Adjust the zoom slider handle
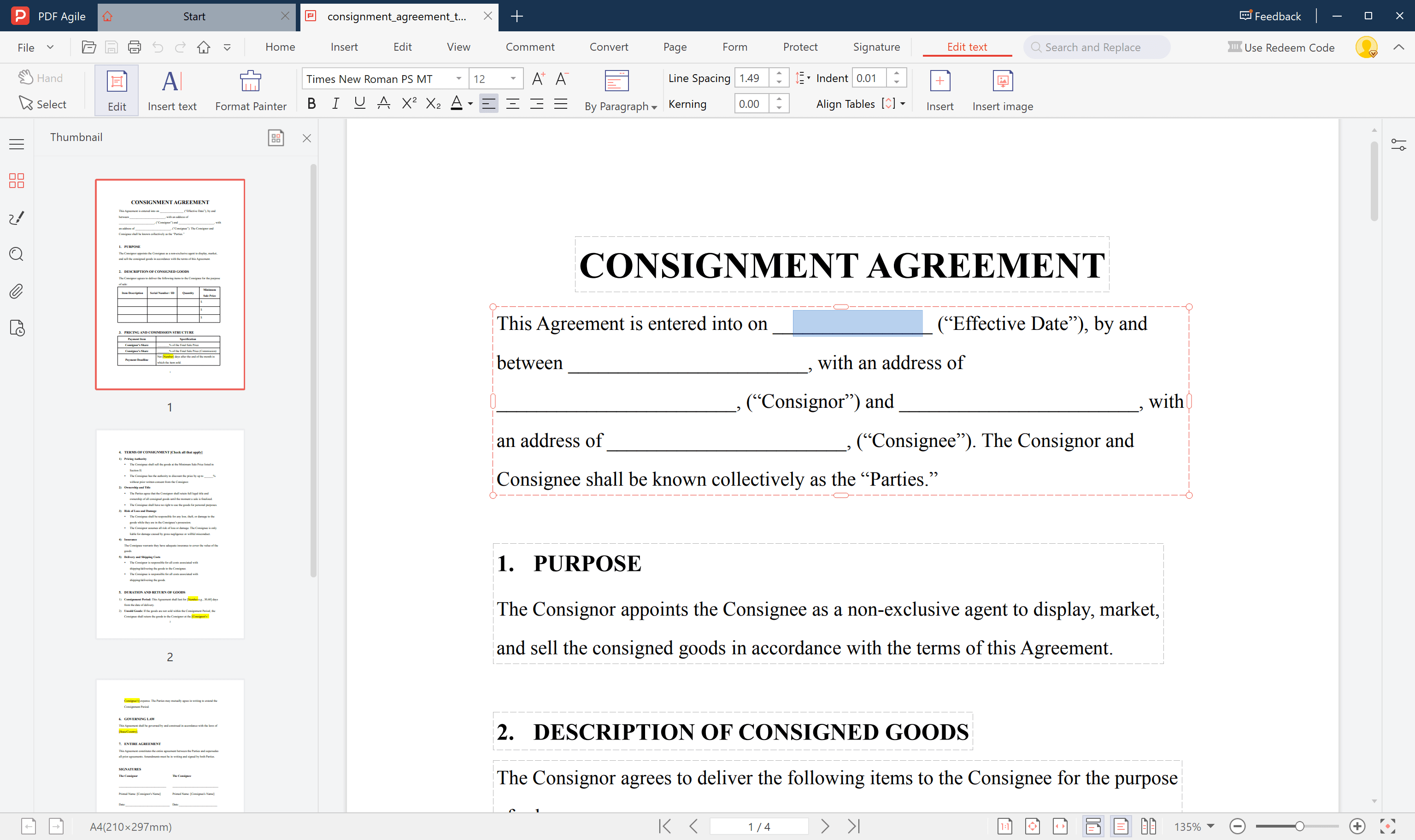Image resolution: width=1415 pixels, height=840 pixels. click(x=1299, y=827)
